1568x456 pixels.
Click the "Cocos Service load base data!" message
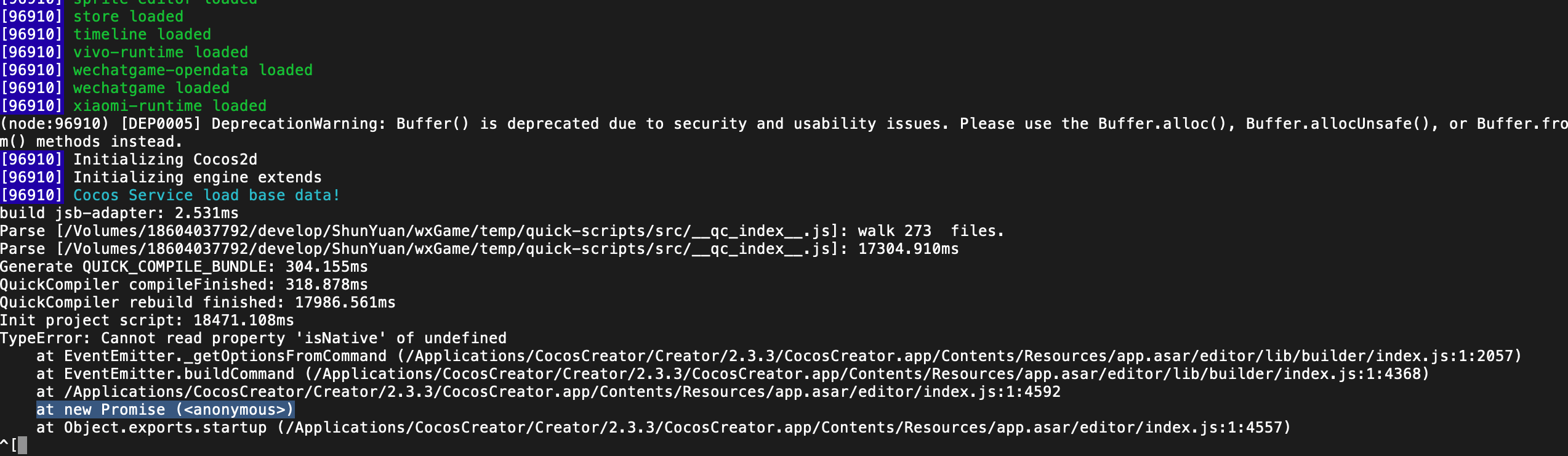[206, 195]
